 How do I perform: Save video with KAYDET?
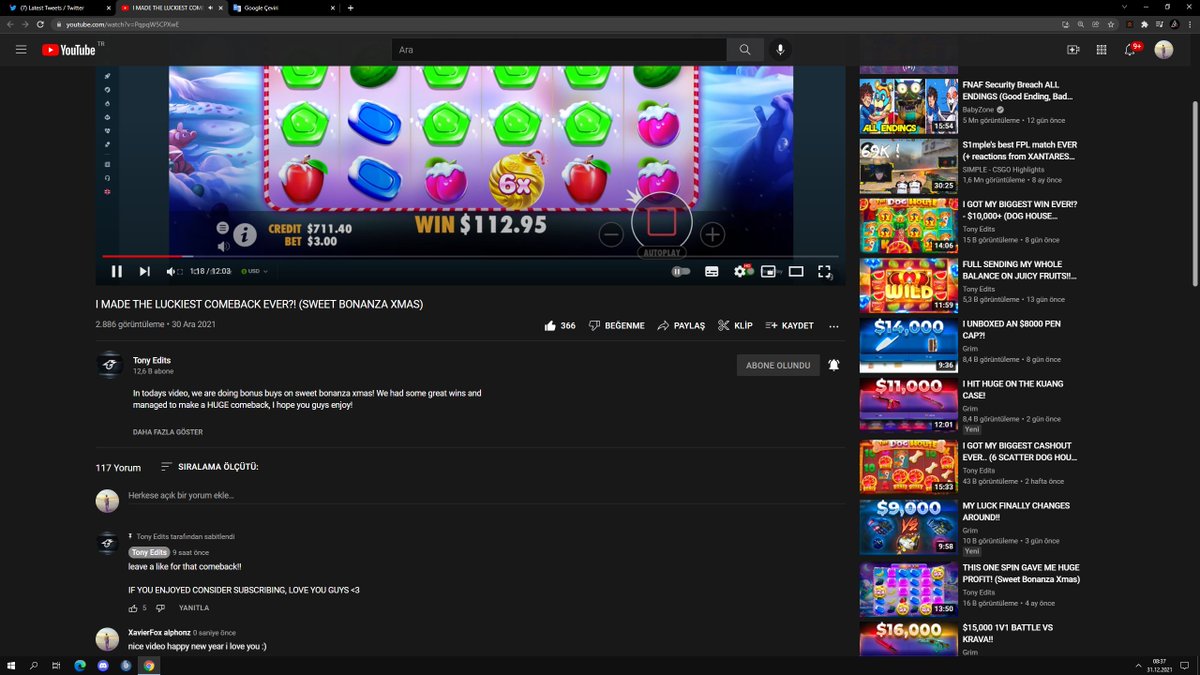tap(789, 326)
